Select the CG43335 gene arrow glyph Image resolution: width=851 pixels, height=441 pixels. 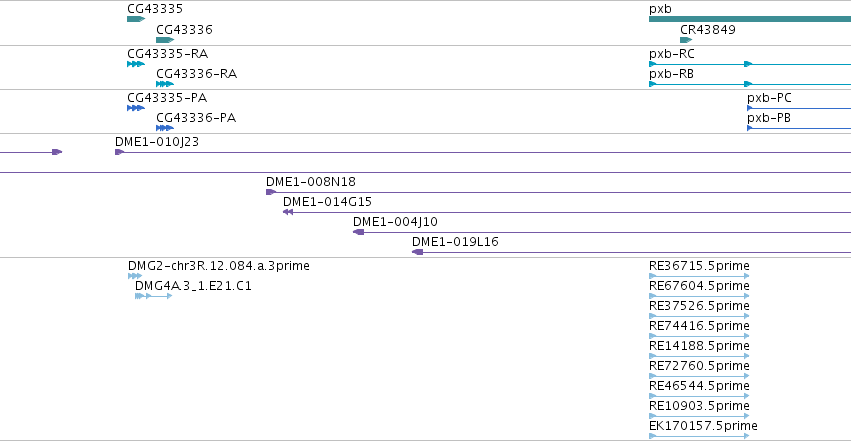136,19
